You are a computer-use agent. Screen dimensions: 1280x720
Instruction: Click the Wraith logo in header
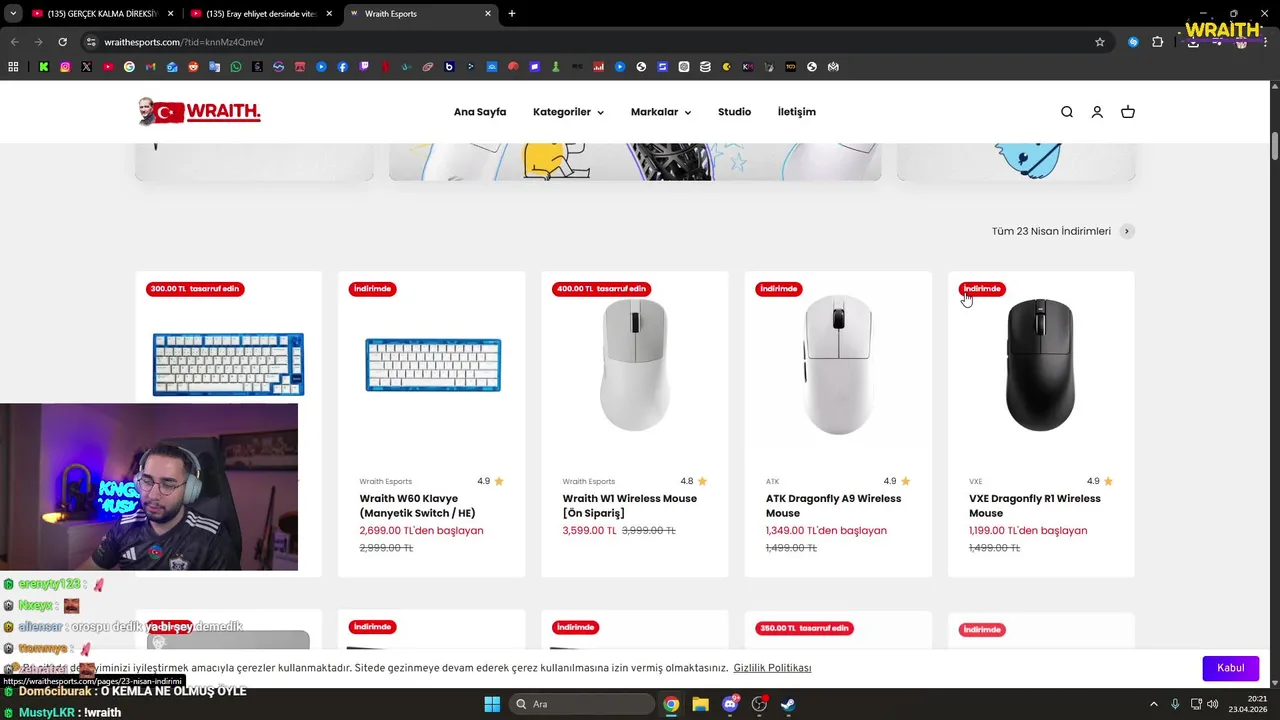(x=199, y=112)
